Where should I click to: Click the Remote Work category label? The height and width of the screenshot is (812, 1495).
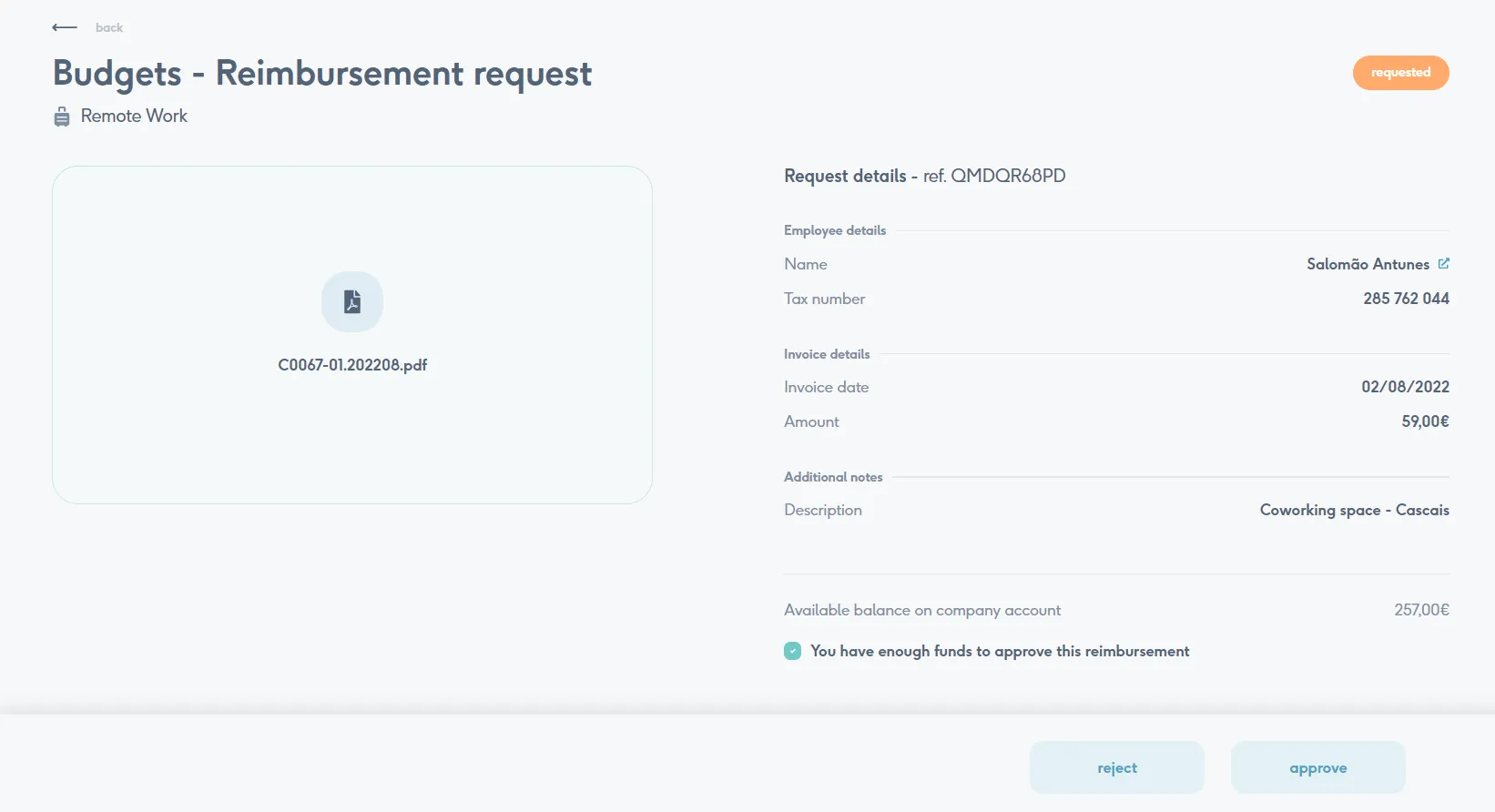(134, 117)
